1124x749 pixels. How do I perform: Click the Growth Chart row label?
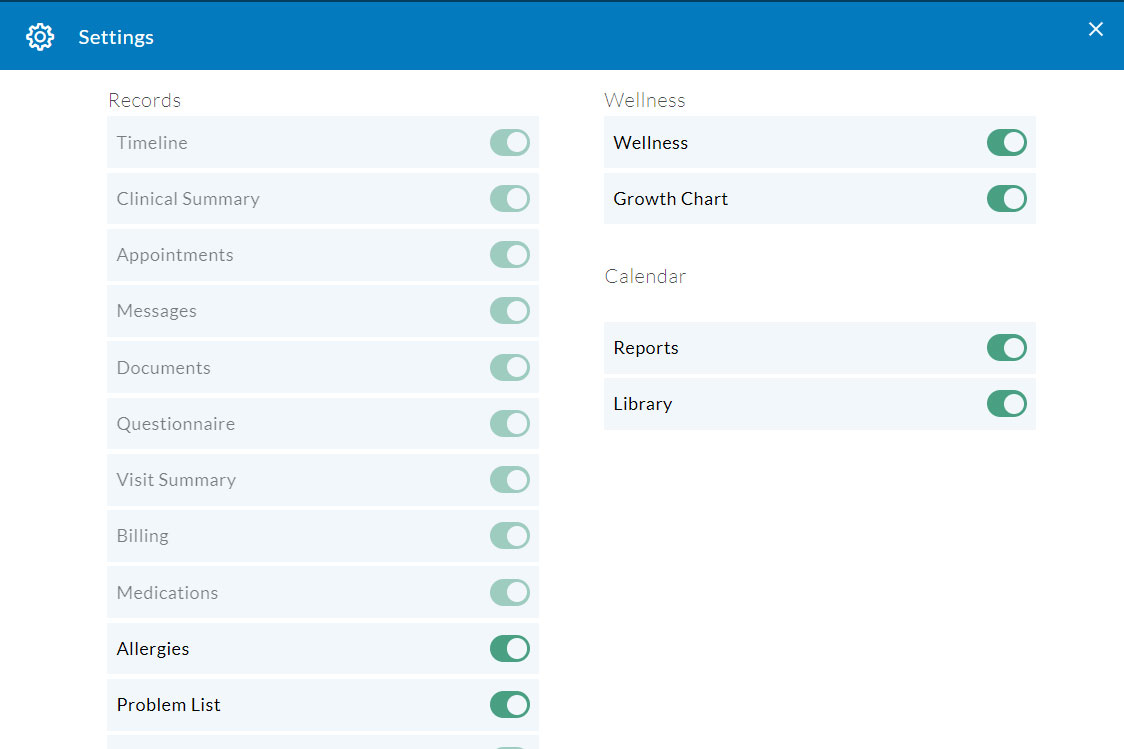coord(670,199)
